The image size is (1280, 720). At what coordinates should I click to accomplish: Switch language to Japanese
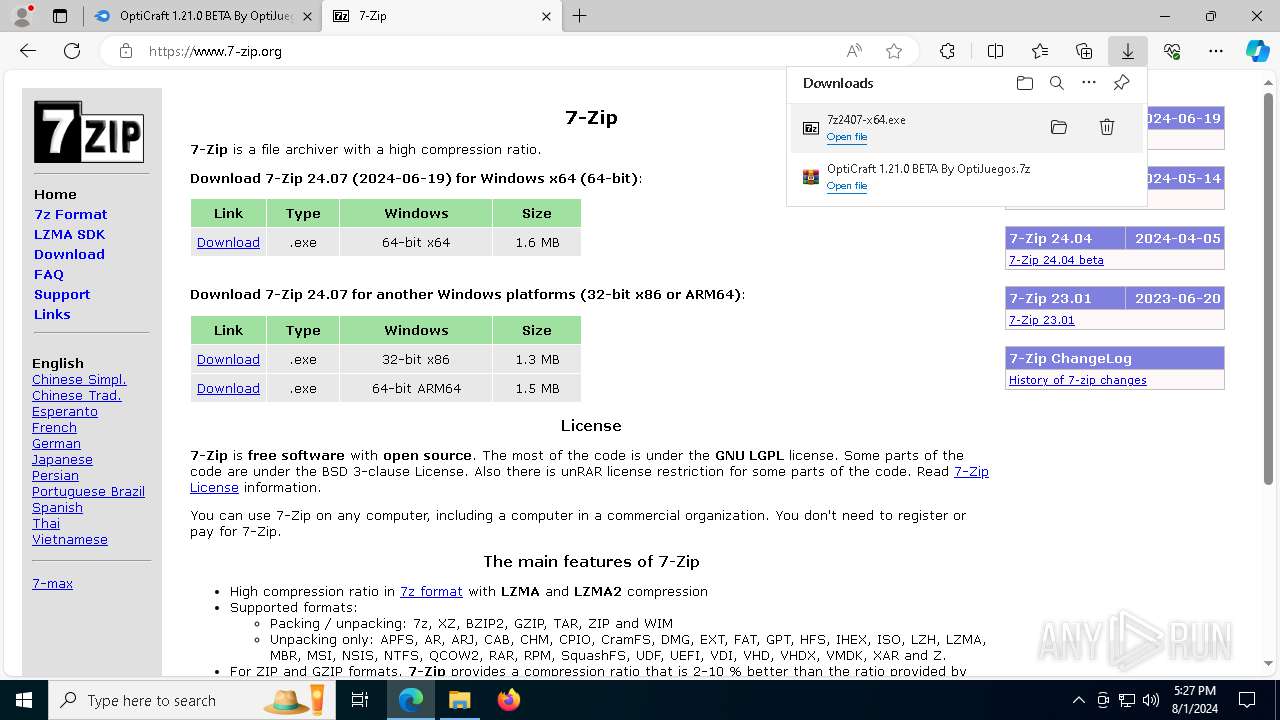62,460
